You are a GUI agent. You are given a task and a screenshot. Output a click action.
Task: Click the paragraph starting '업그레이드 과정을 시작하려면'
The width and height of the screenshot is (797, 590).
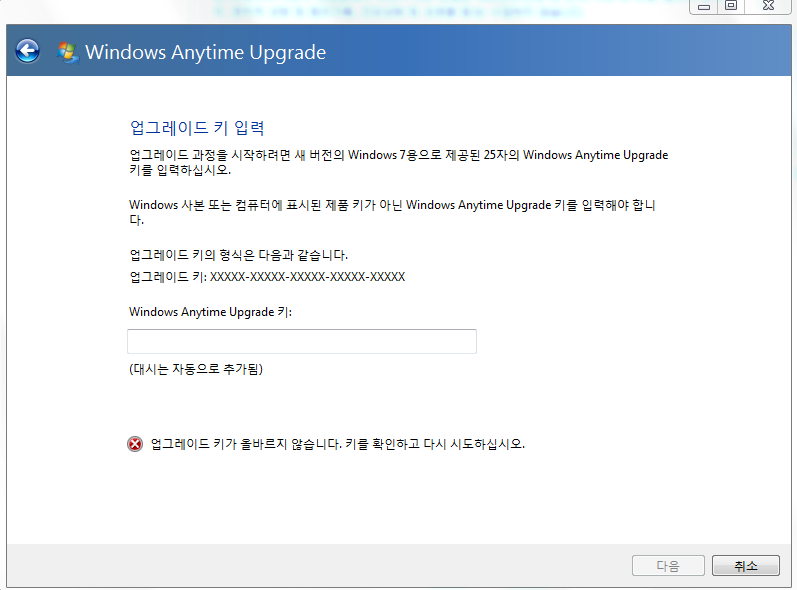click(x=398, y=162)
